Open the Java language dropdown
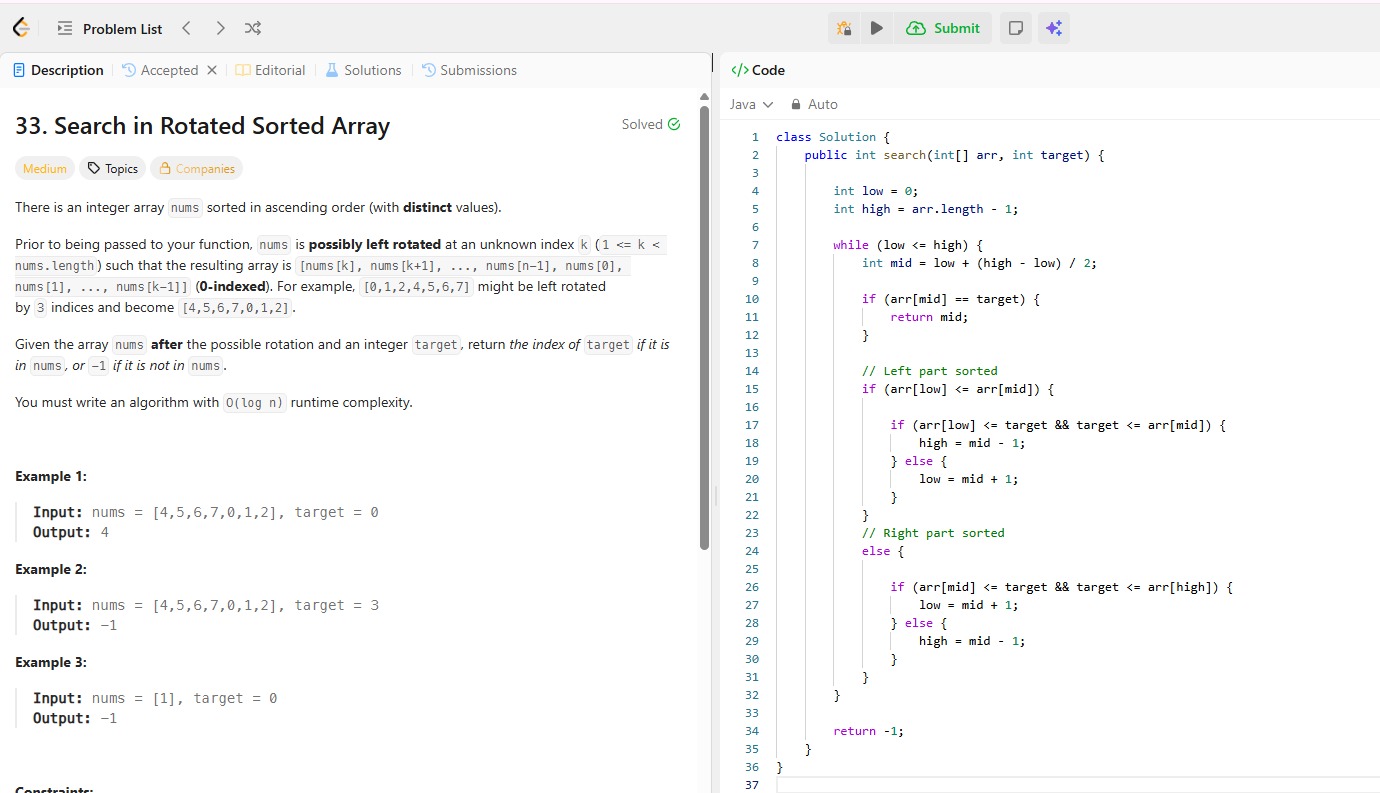Viewport: 1380px width, 793px height. pos(752,104)
